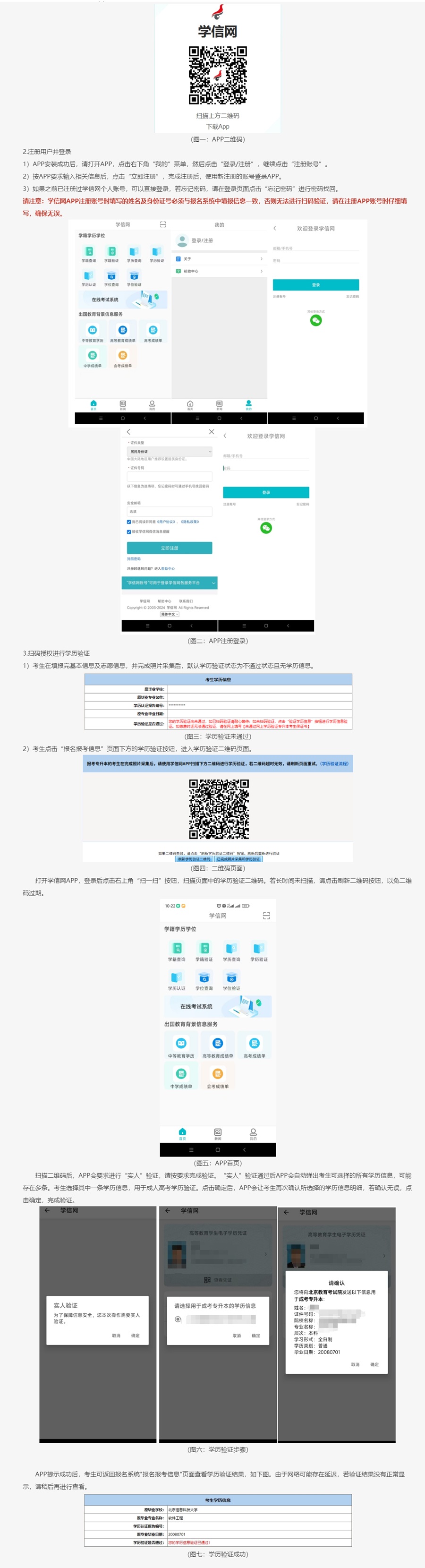425x1568 pixels.
Task: Tap back arrow on 实人验证 screen header
Action: [x=47, y=1211]
